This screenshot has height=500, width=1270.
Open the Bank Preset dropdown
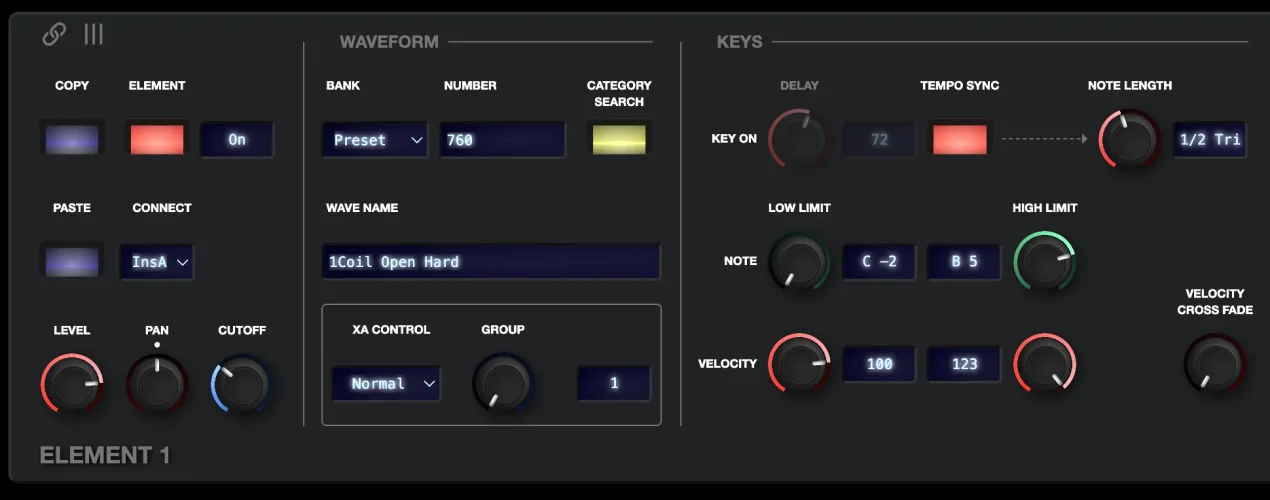click(375, 140)
